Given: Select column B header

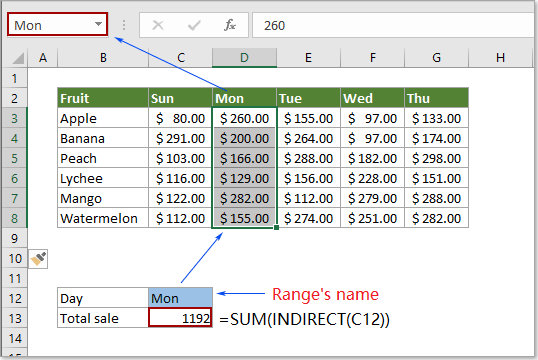Looking at the screenshot, I should pyautogui.click(x=103, y=58).
